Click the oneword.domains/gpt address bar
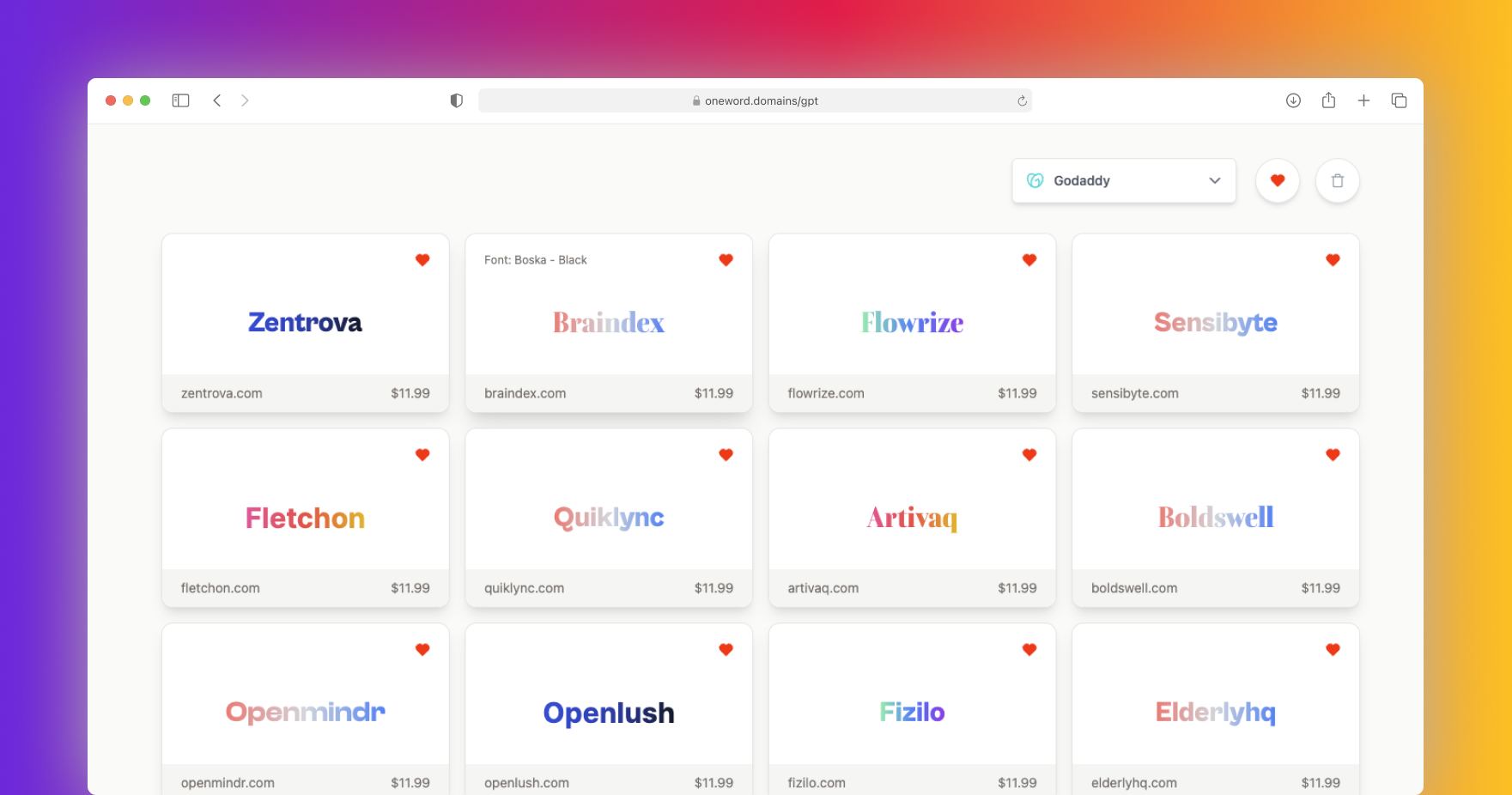Viewport: 1512px width, 795px height. (755, 100)
